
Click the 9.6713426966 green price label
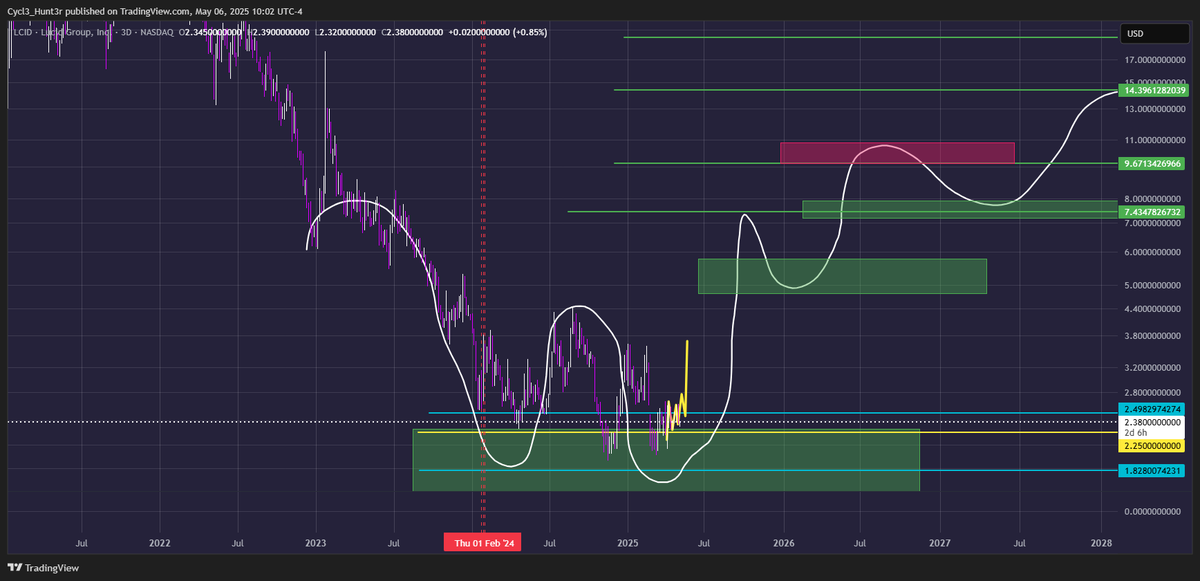(x=1153, y=163)
